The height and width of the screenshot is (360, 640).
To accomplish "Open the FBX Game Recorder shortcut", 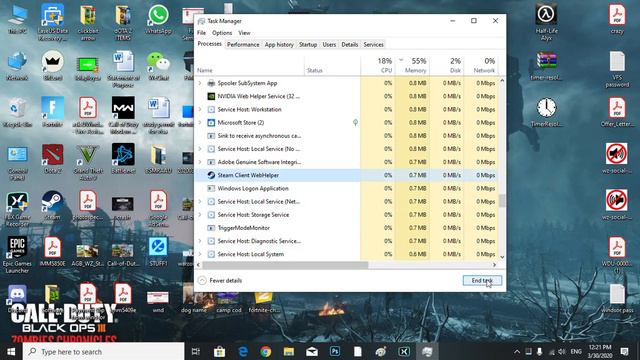I will 17,209.
